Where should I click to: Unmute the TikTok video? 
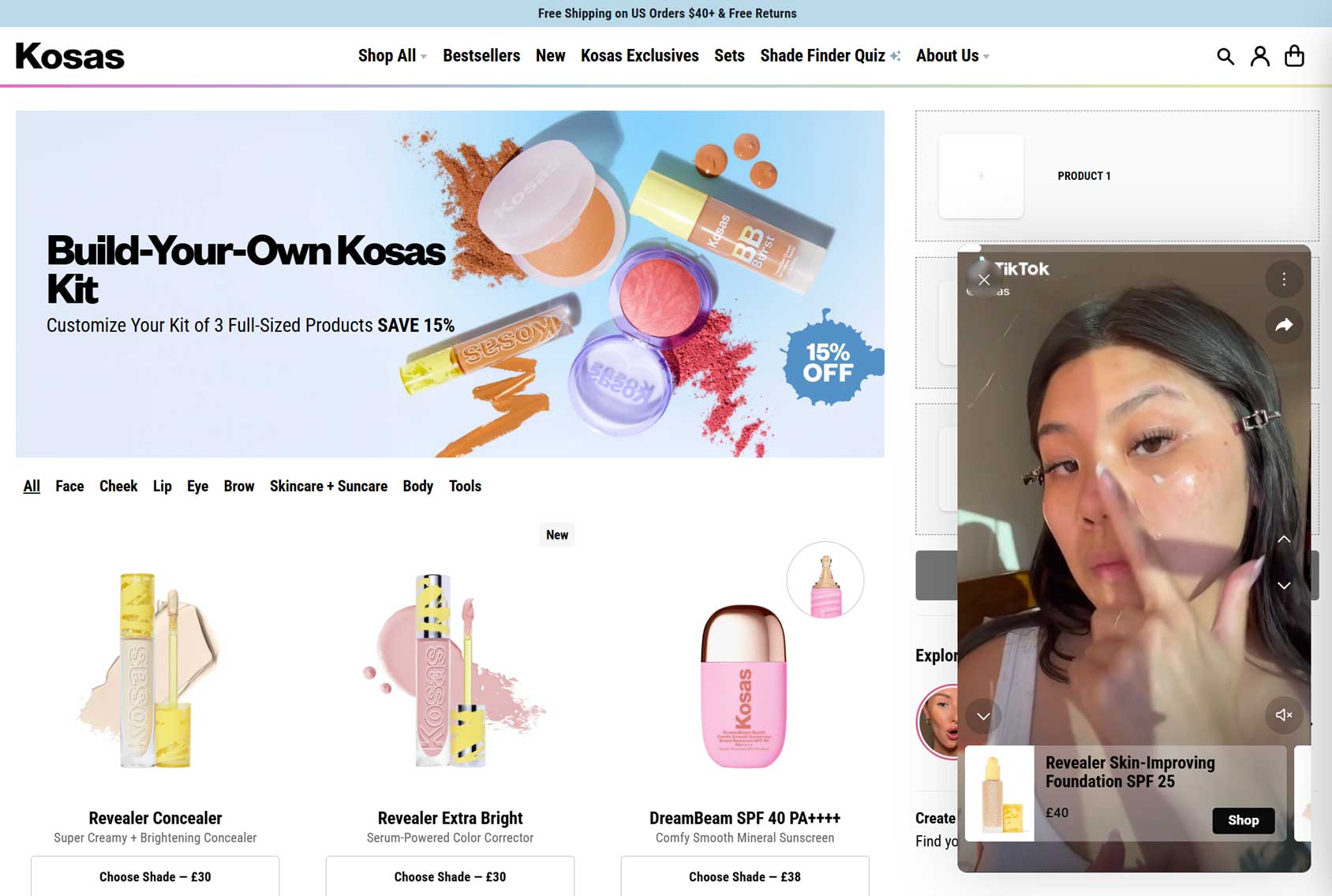click(1284, 715)
